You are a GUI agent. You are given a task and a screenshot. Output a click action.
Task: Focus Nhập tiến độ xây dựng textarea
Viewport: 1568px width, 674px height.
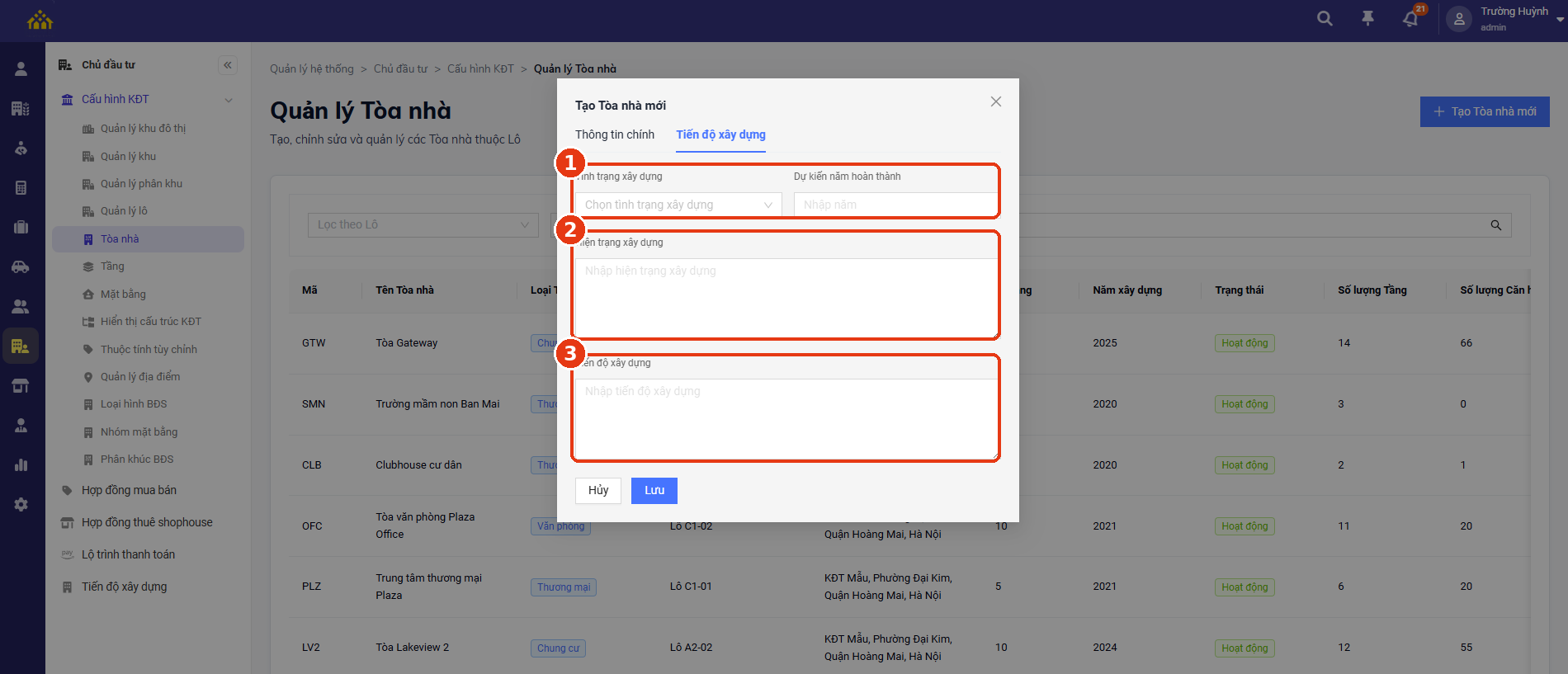pos(787,419)
